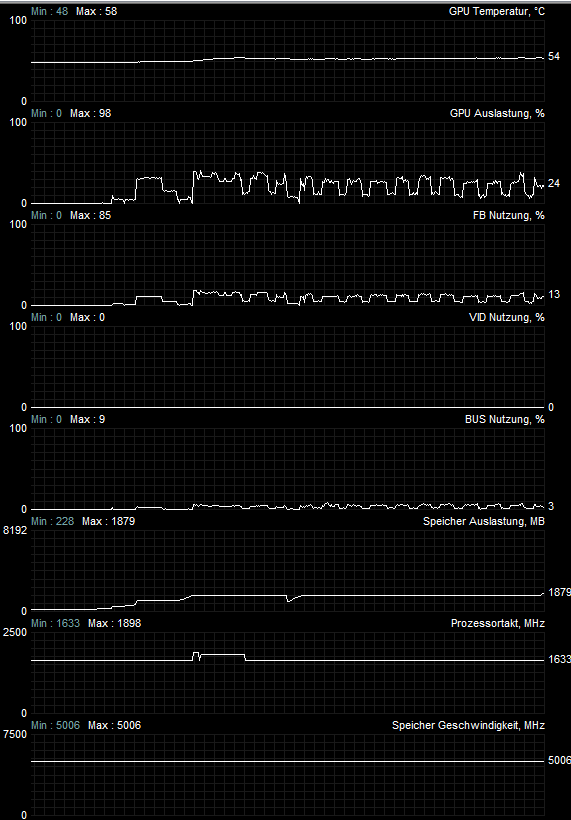Click the 8192 axis upper limit
The image size is (571, 820).
coord(15,530)
